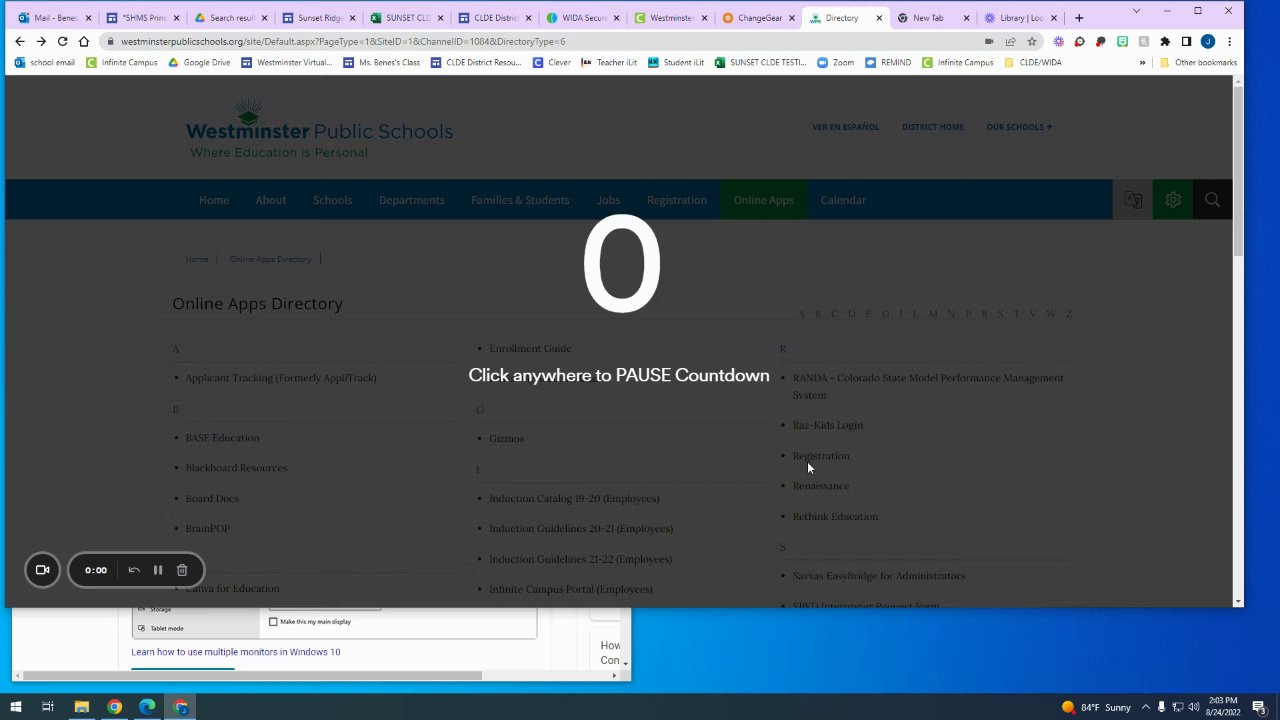The width and height of the screenshot is (1280, 720).
Task: Click the Westminster Public Schools logo
Action: [x=319, y=130]
